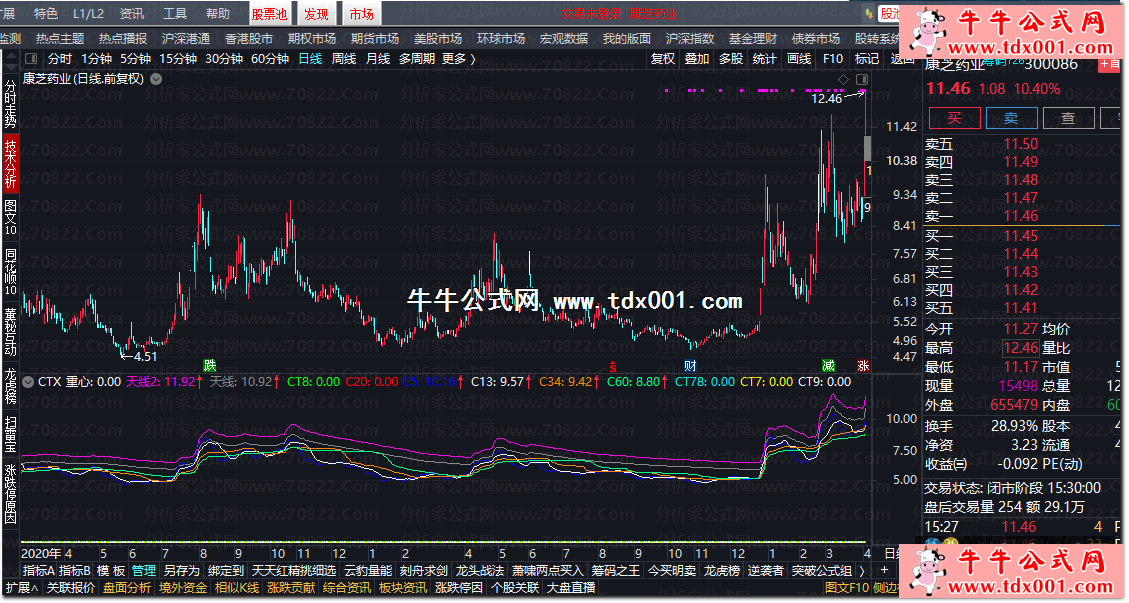Image resolution: width=1129 pixels, height=603 pixels.
Task: Click the 图文F10 status link
Action: pyautogui.click(x=847, y=588)
